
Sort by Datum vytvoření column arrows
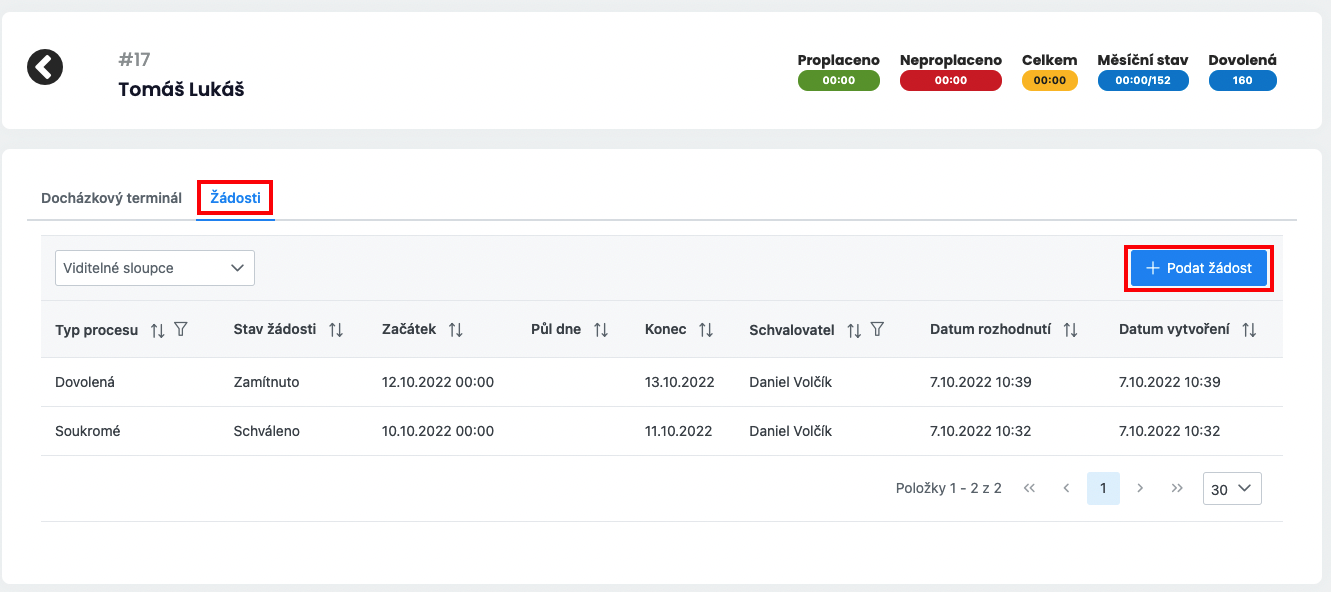[1249, 329]
